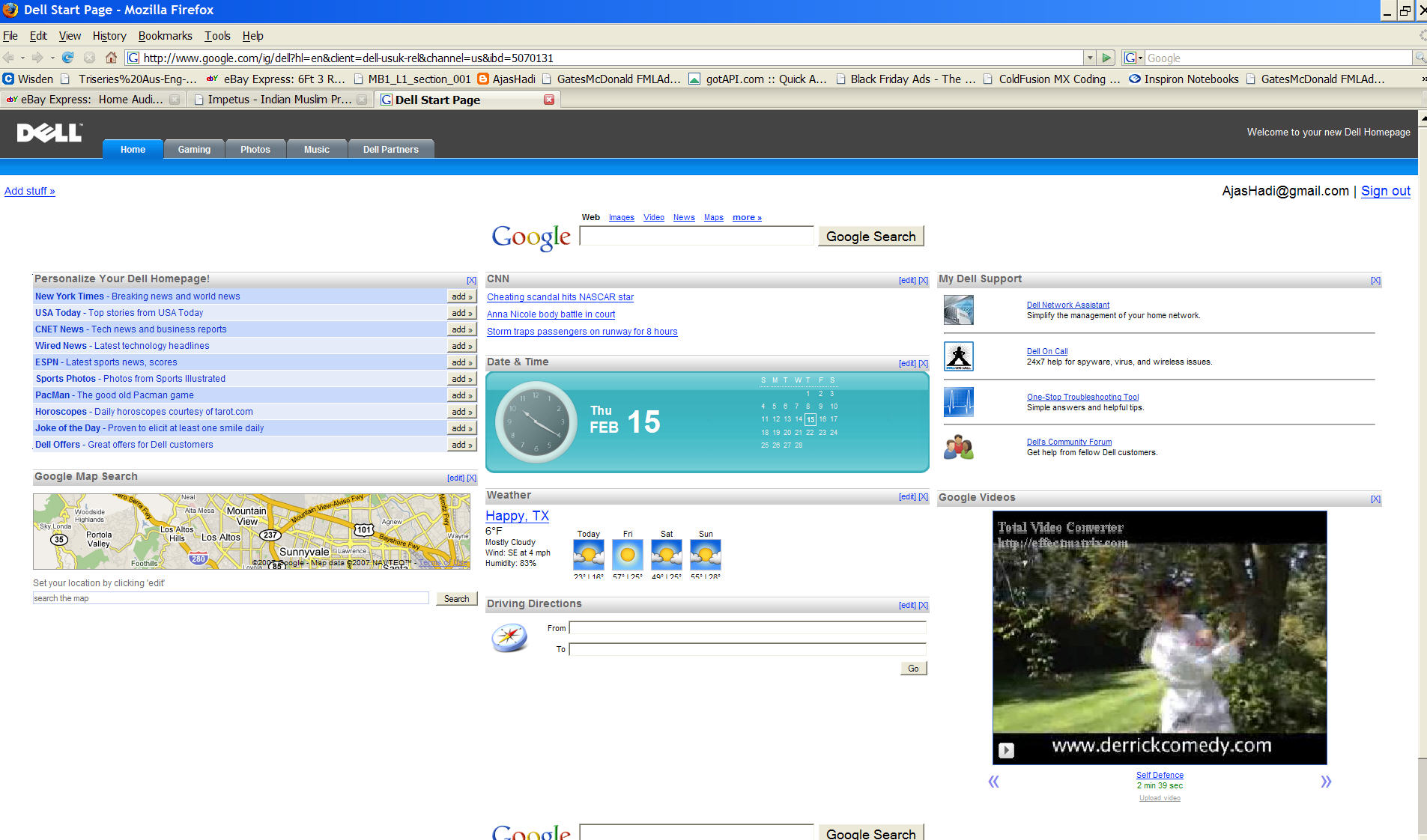Click the Google map thumbnail of Sunnyvale

click(x=252, y=532)
